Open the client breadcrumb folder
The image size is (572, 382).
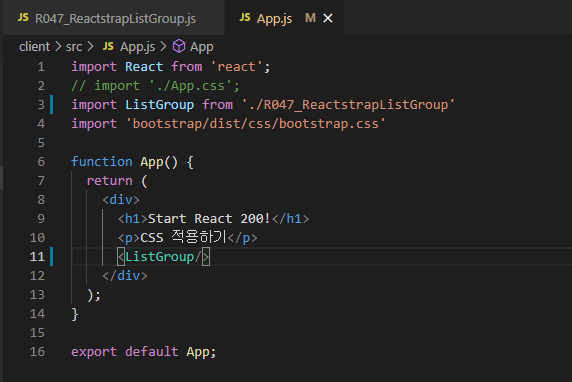pos(34,47)
